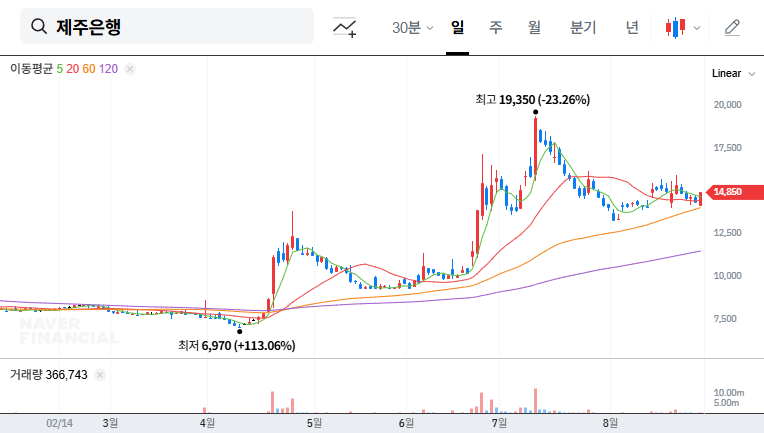
Task: Click the 최저 6,970 low marker
Action: coord(236,346)
